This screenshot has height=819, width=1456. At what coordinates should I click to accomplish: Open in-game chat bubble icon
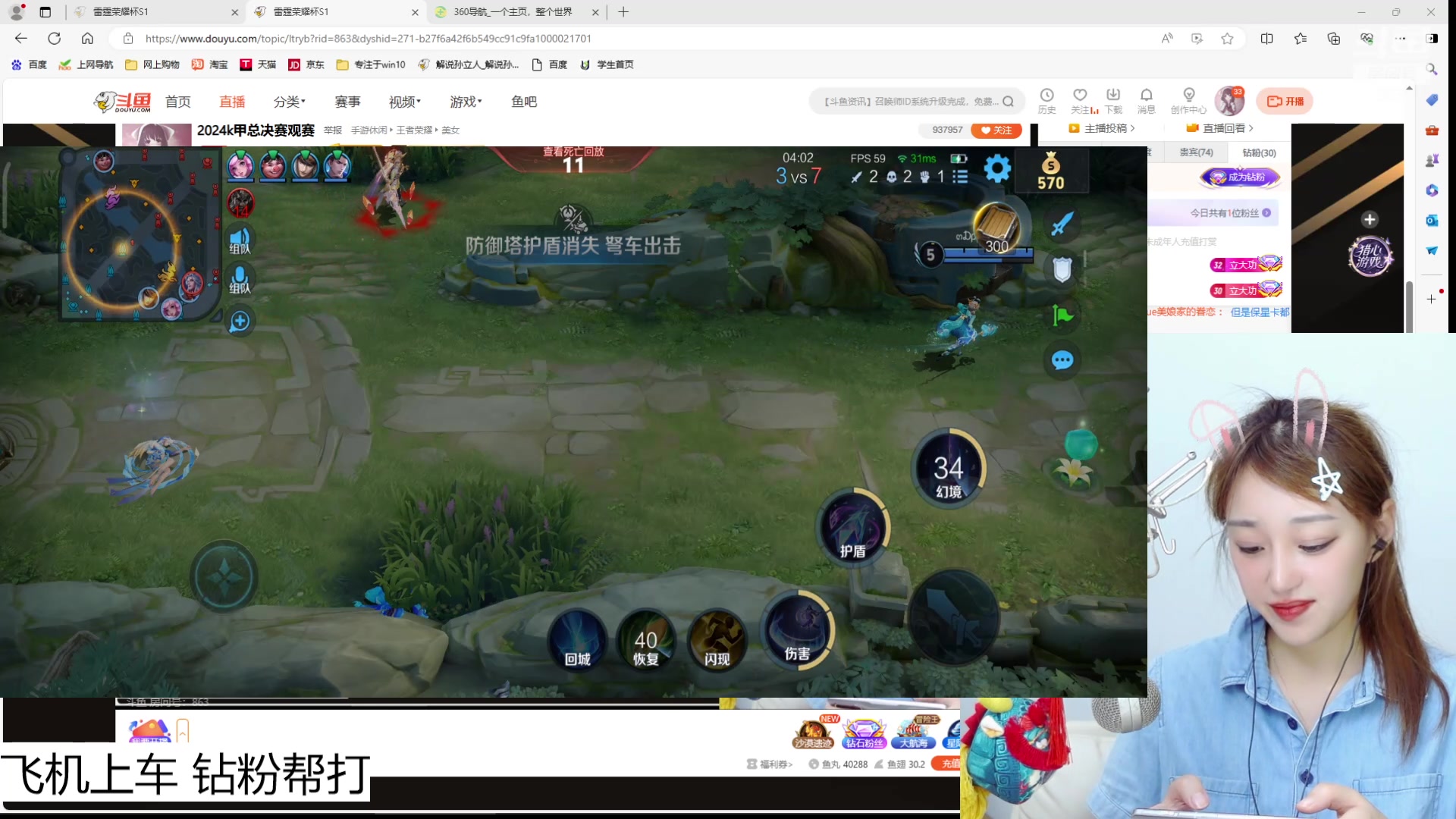(1062, 360)
